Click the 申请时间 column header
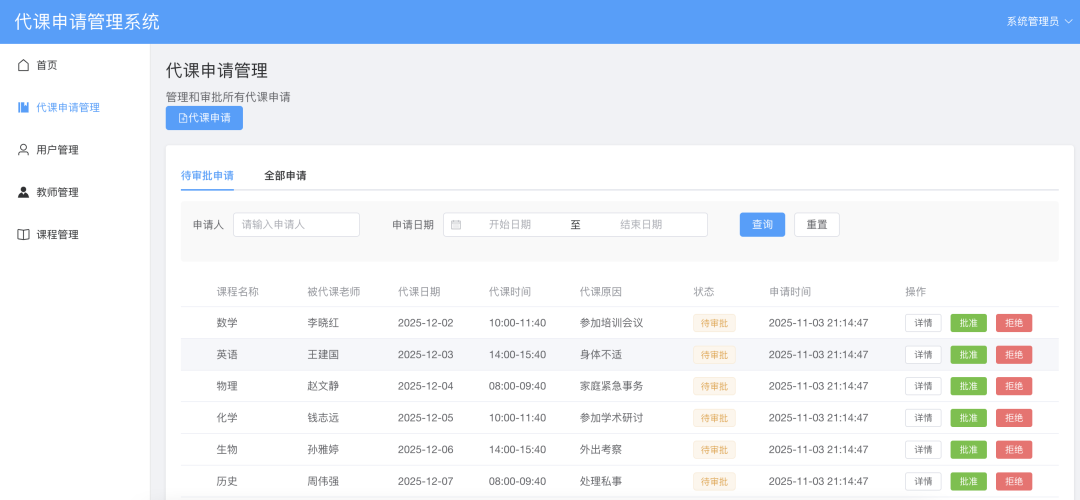This screenshot has width=1080, height=500. [x=790, y=292]
